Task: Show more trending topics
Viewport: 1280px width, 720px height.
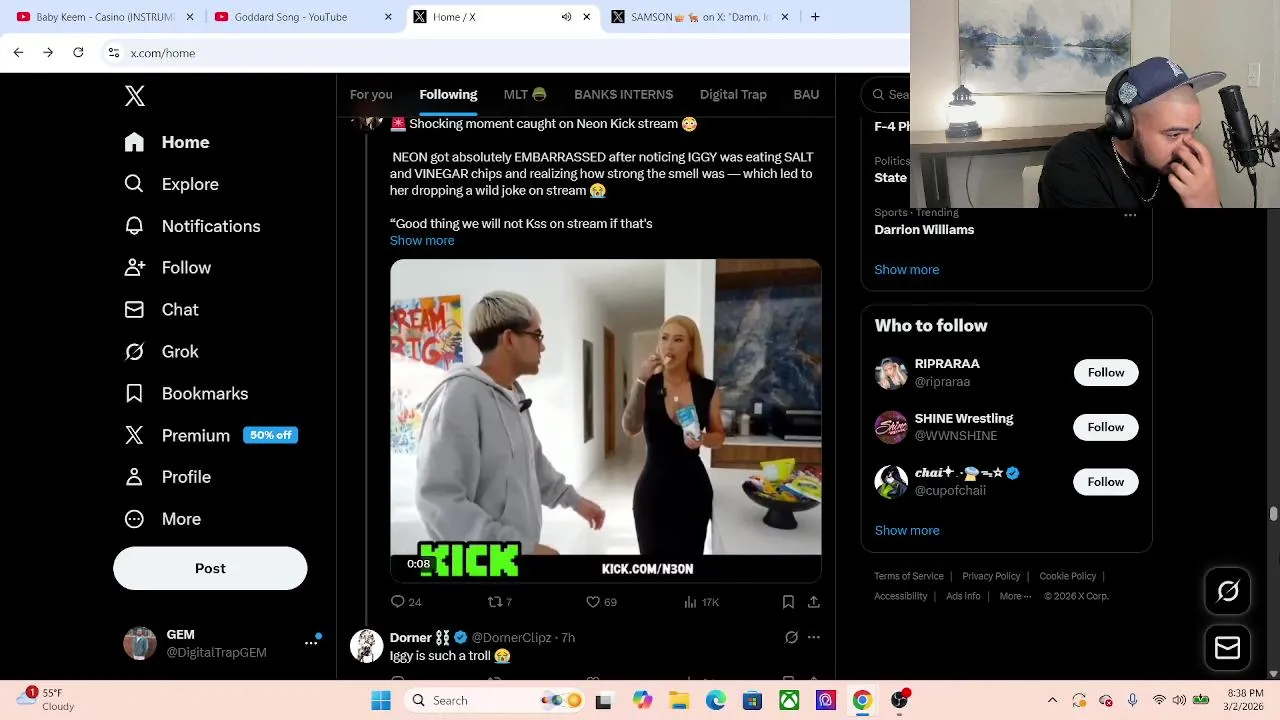Action: click(907, 270)
